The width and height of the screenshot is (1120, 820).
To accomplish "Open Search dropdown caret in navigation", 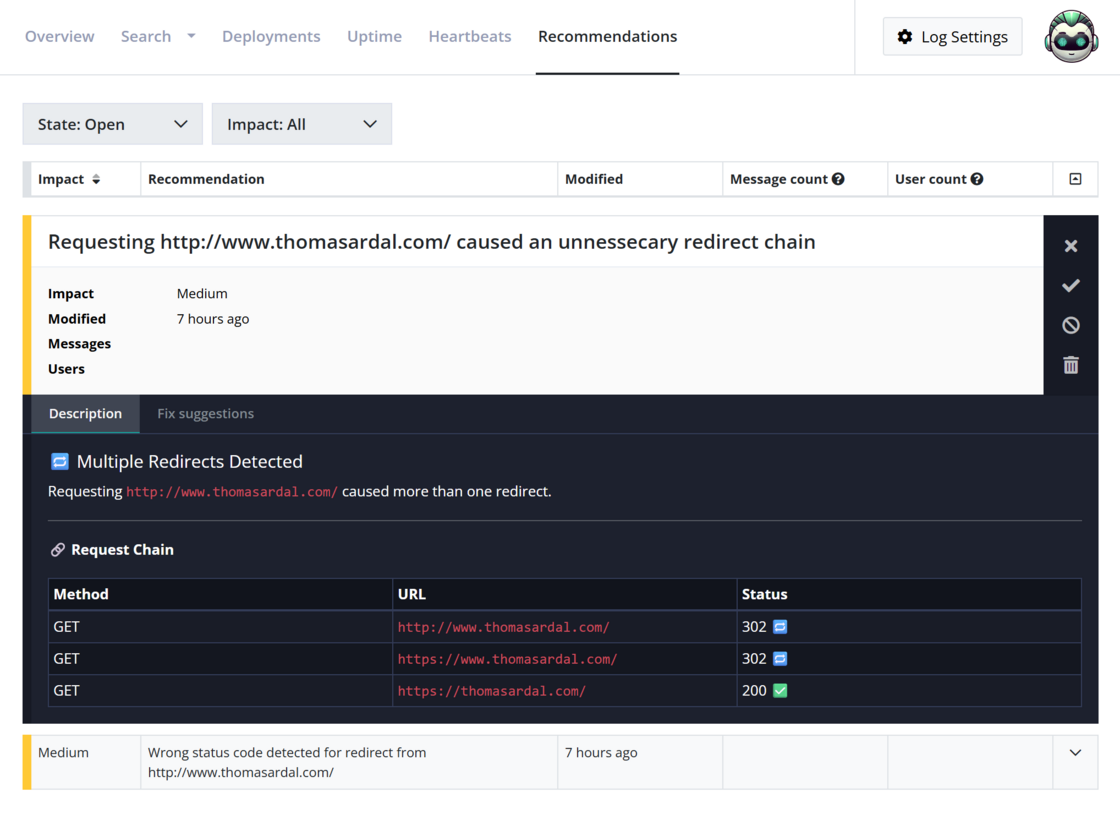I will click(x=191, y=36).
